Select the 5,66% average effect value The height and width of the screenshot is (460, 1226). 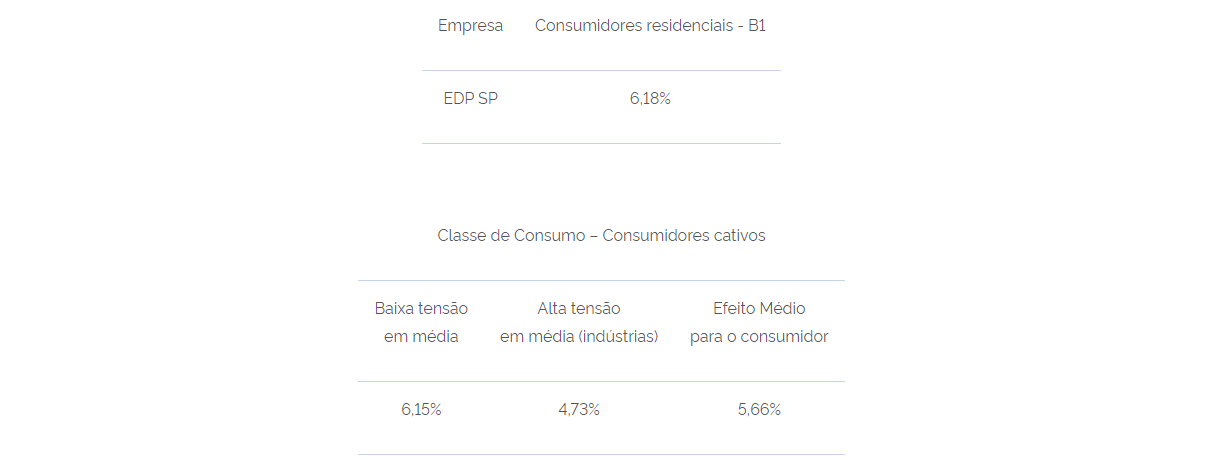(x=759, y=410)
